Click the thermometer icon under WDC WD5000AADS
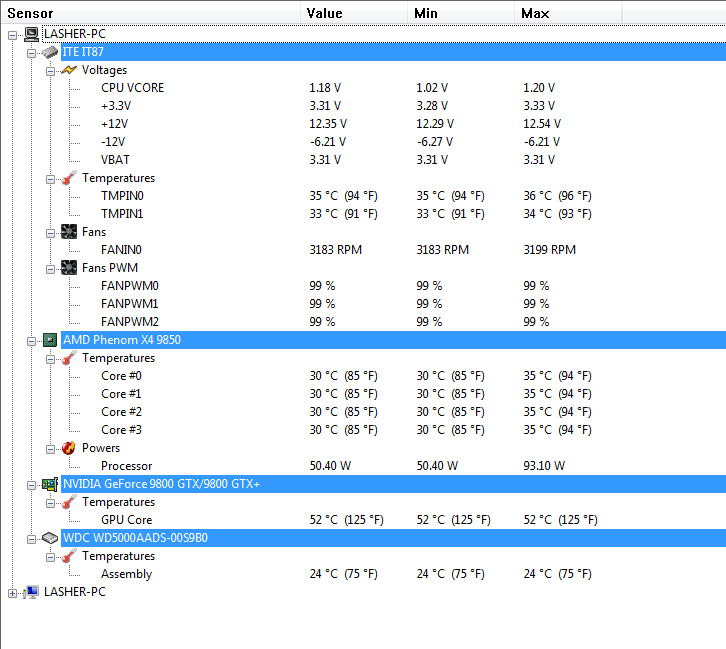726x649 pixels. (x=69, y=556)
